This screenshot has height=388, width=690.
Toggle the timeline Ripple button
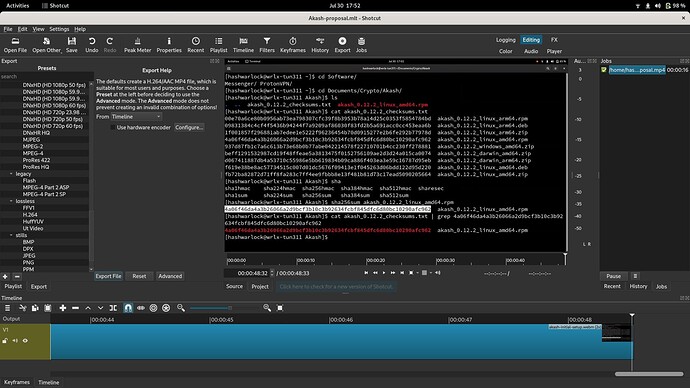pos(153,308)
